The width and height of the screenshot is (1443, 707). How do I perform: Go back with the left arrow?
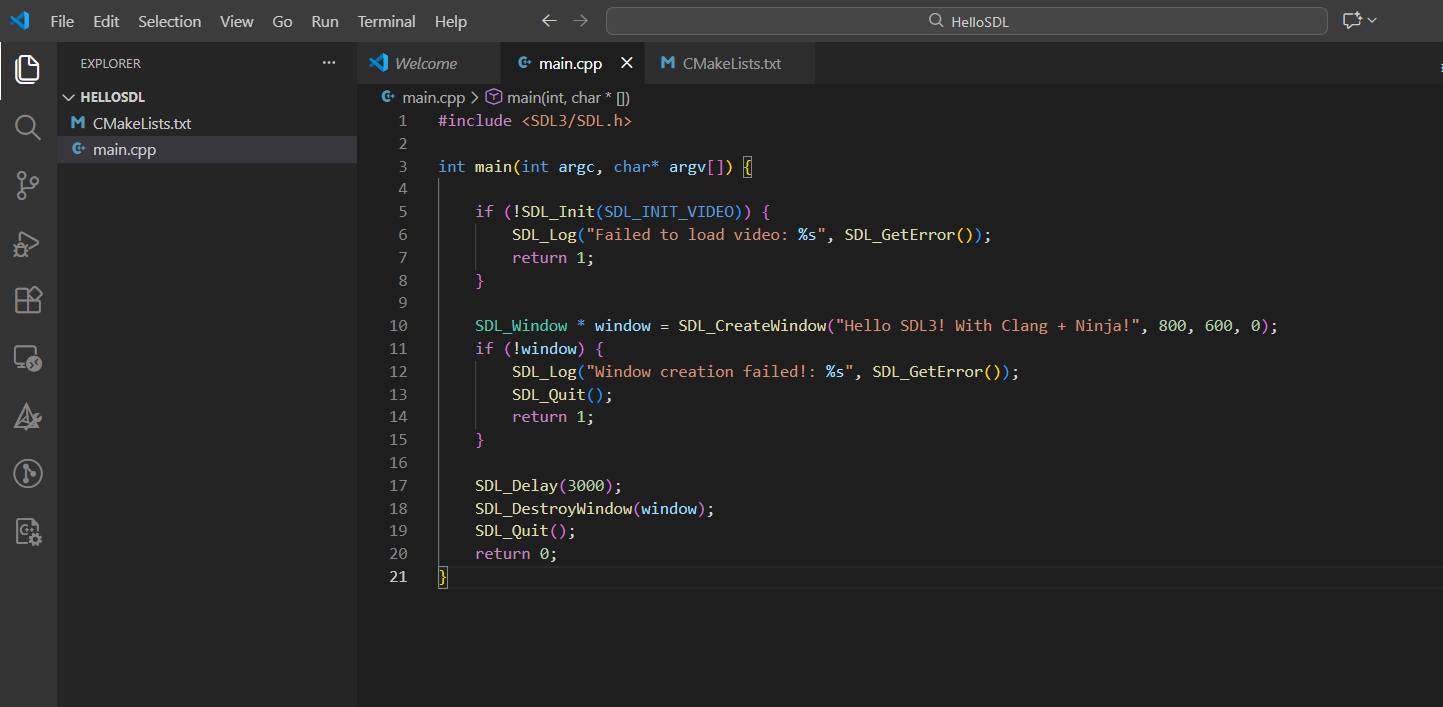549,21
